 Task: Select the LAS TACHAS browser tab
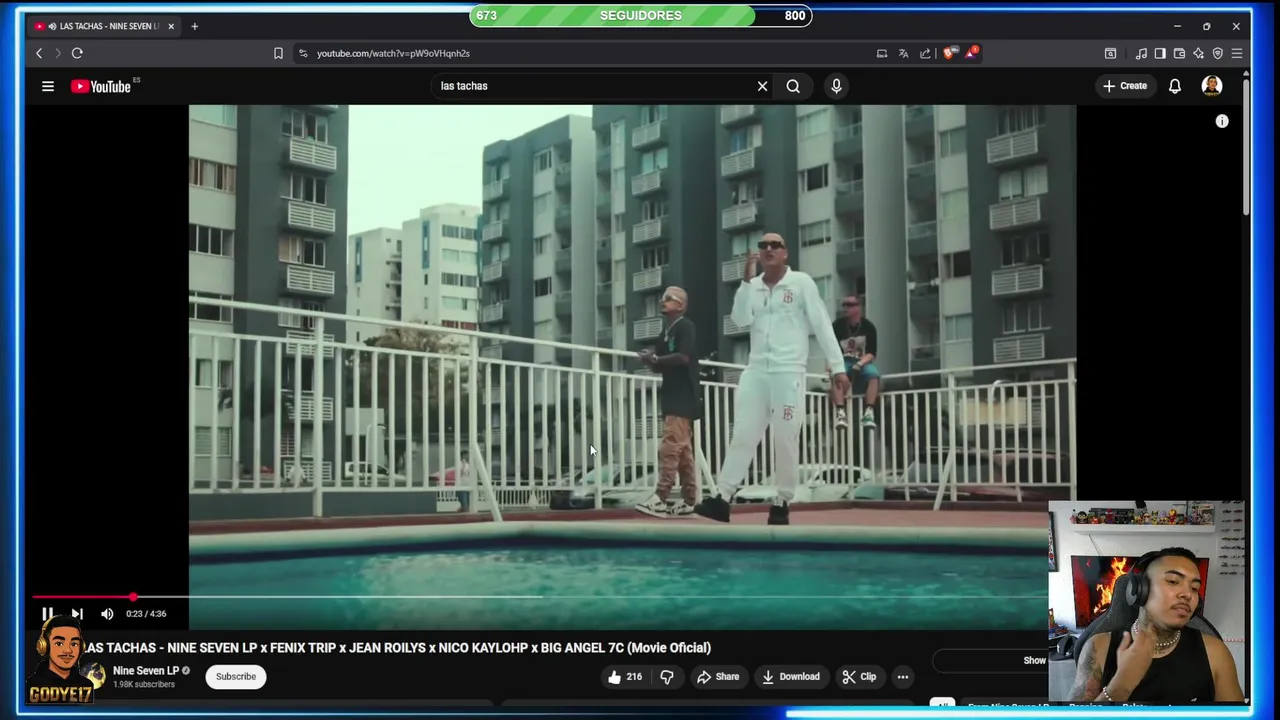pos(105,26)
